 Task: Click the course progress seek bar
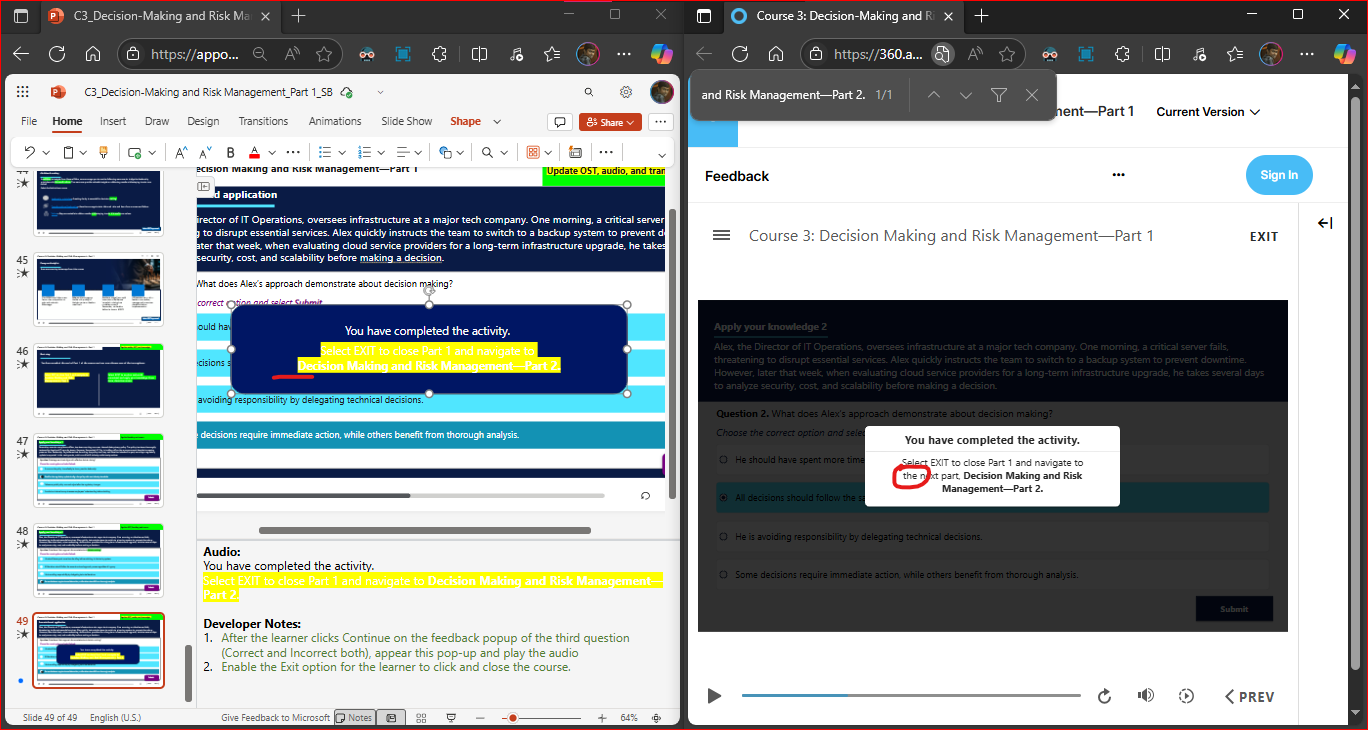pyautogui.click(x=911, y=695)
